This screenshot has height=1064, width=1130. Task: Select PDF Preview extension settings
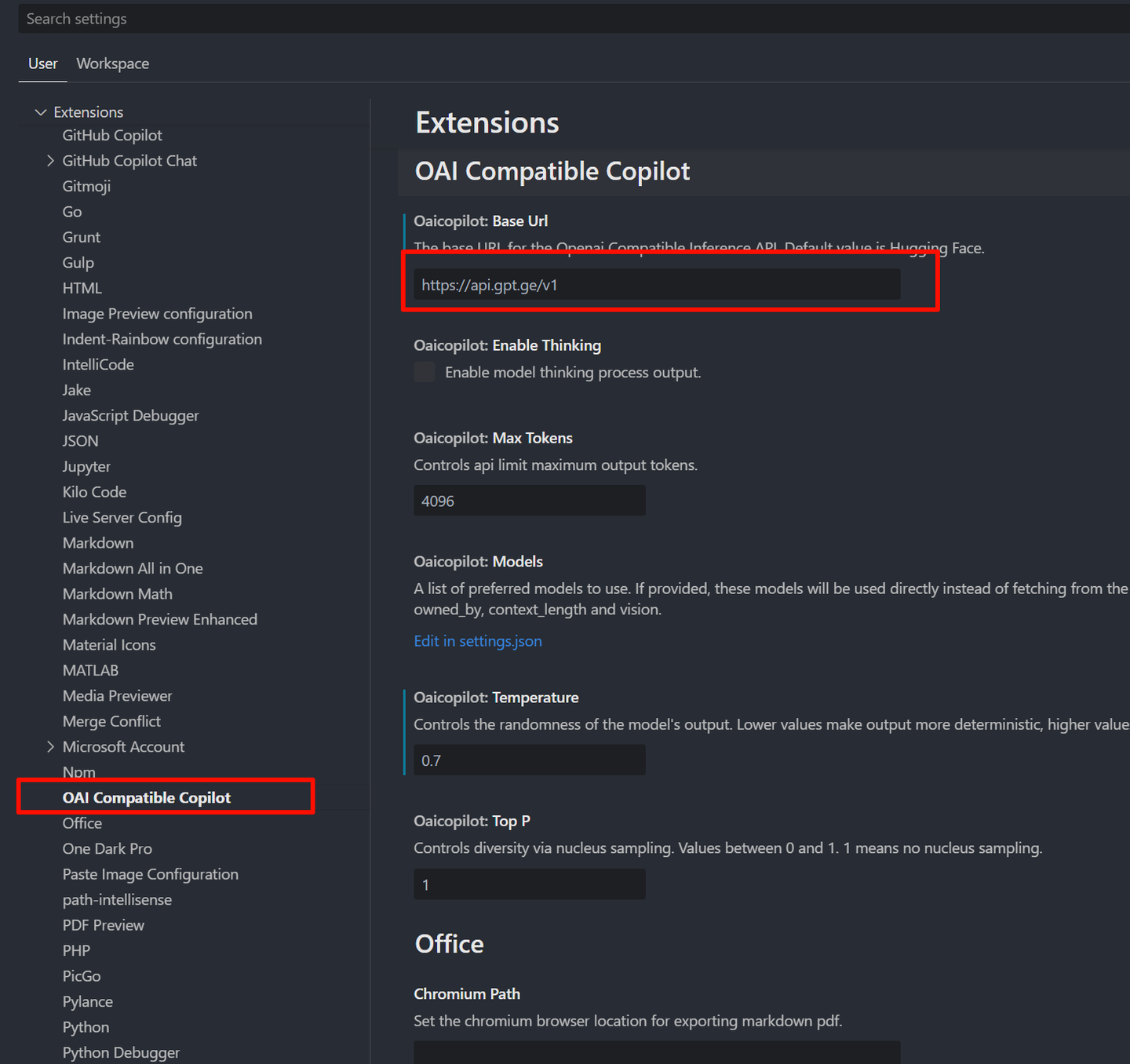103,924
